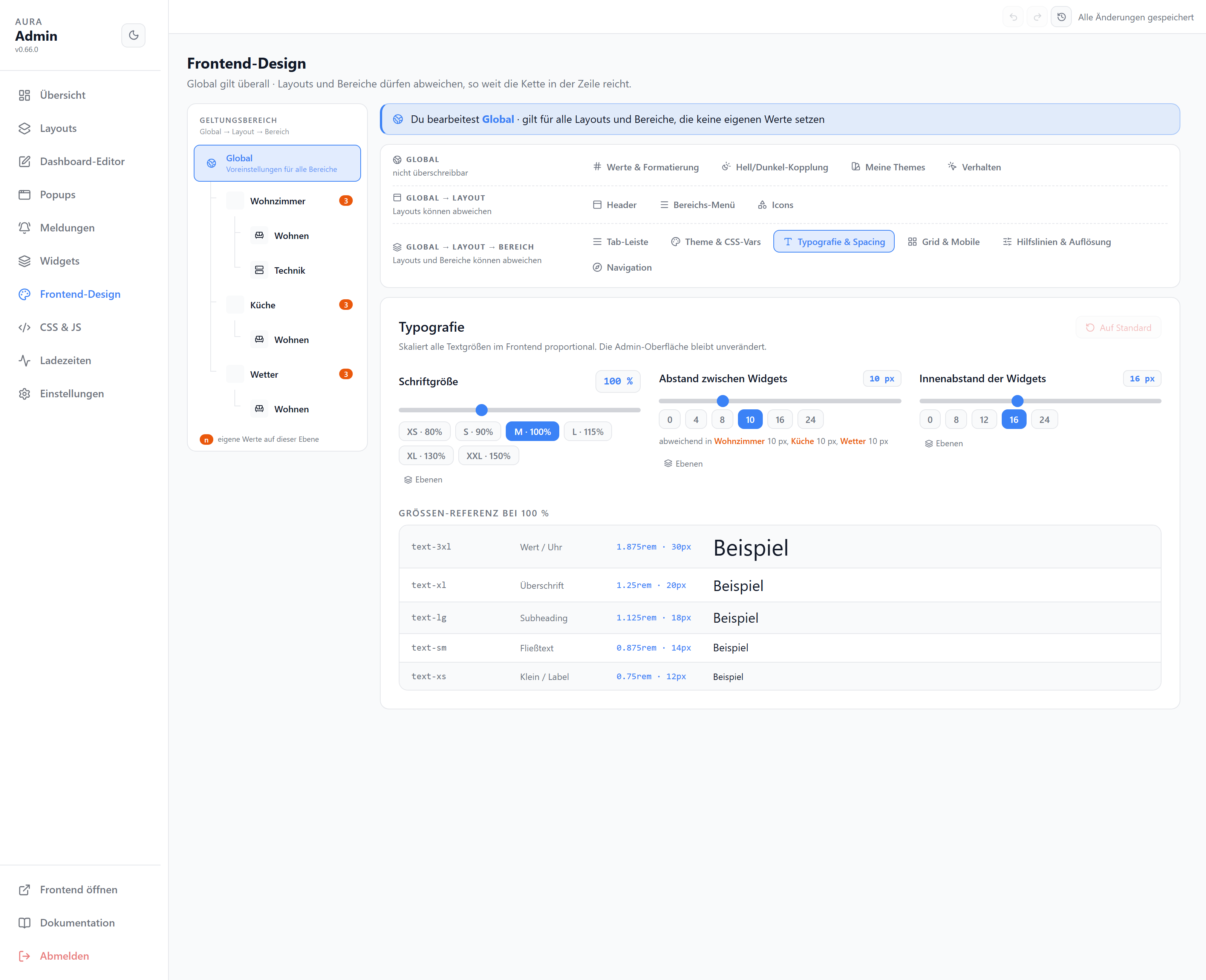Expand Ebenen under Innenabstand der Widgets
The image size is (1206, 980).
(x=944, y=443)
